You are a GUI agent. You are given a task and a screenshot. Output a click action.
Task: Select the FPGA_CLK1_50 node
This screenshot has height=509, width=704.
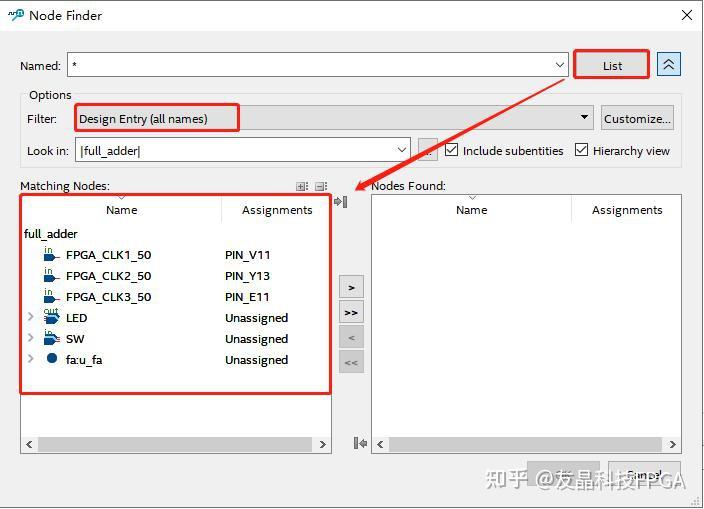point(108,255)
